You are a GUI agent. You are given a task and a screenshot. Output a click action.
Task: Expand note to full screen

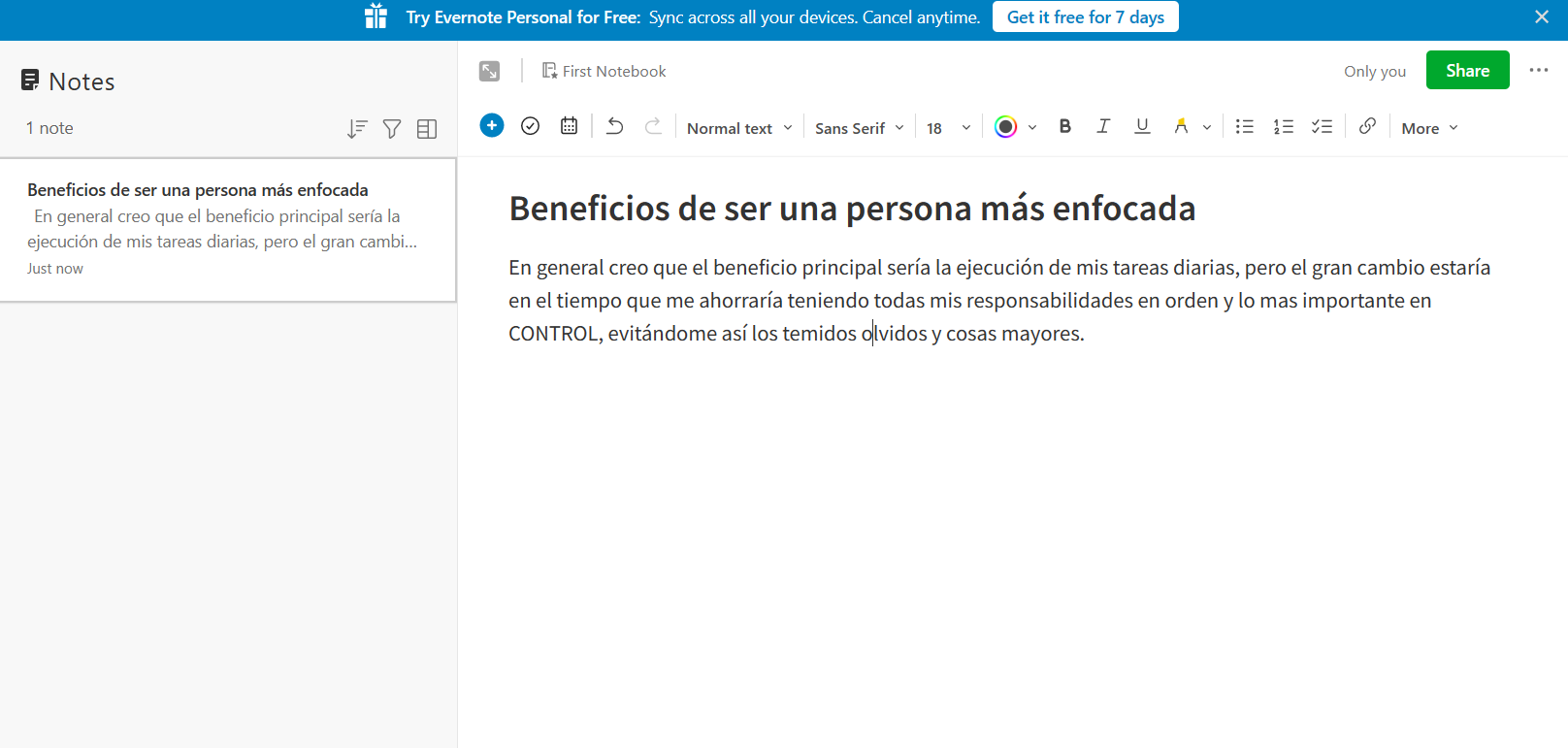[x=490, y=71]
